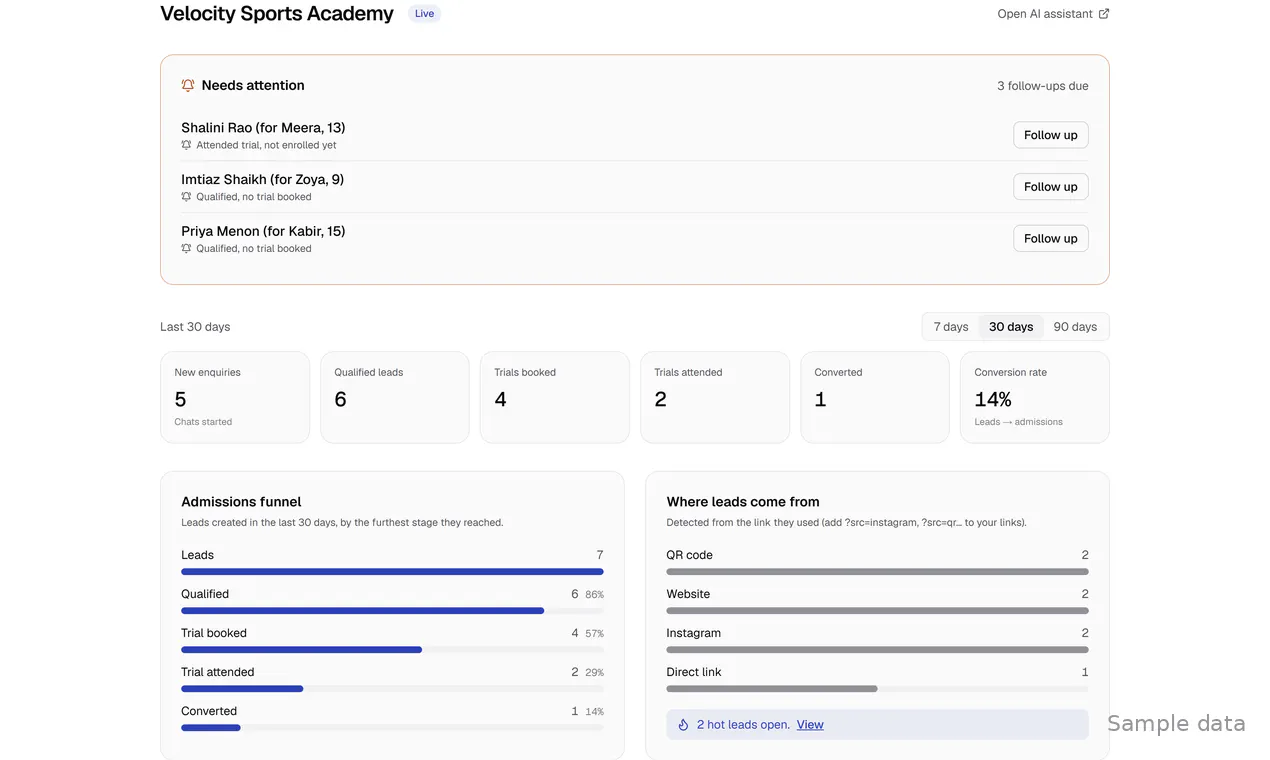Viewport: 1270px width, 760px height.
Task: Follow up with Priya Menon
Action: click(1051, 239)
